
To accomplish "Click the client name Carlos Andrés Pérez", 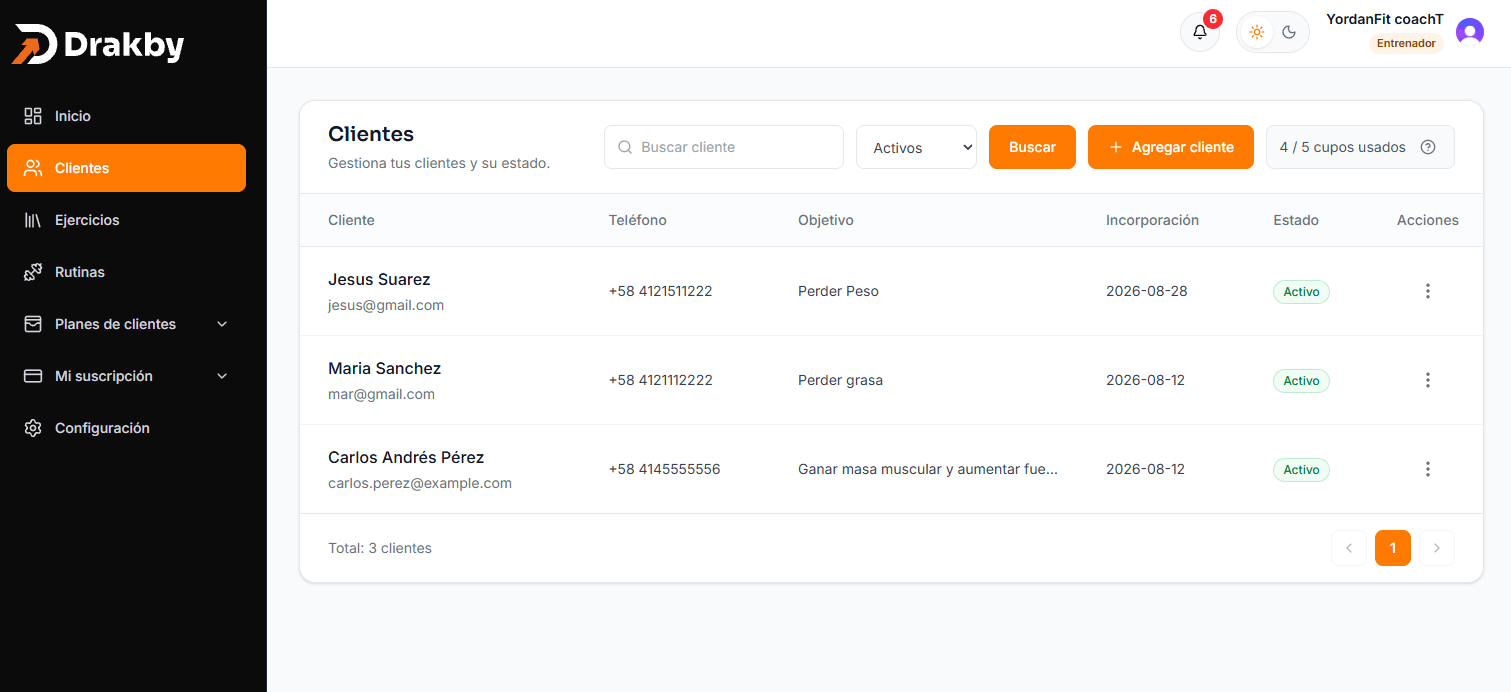I will coord(406,457).
